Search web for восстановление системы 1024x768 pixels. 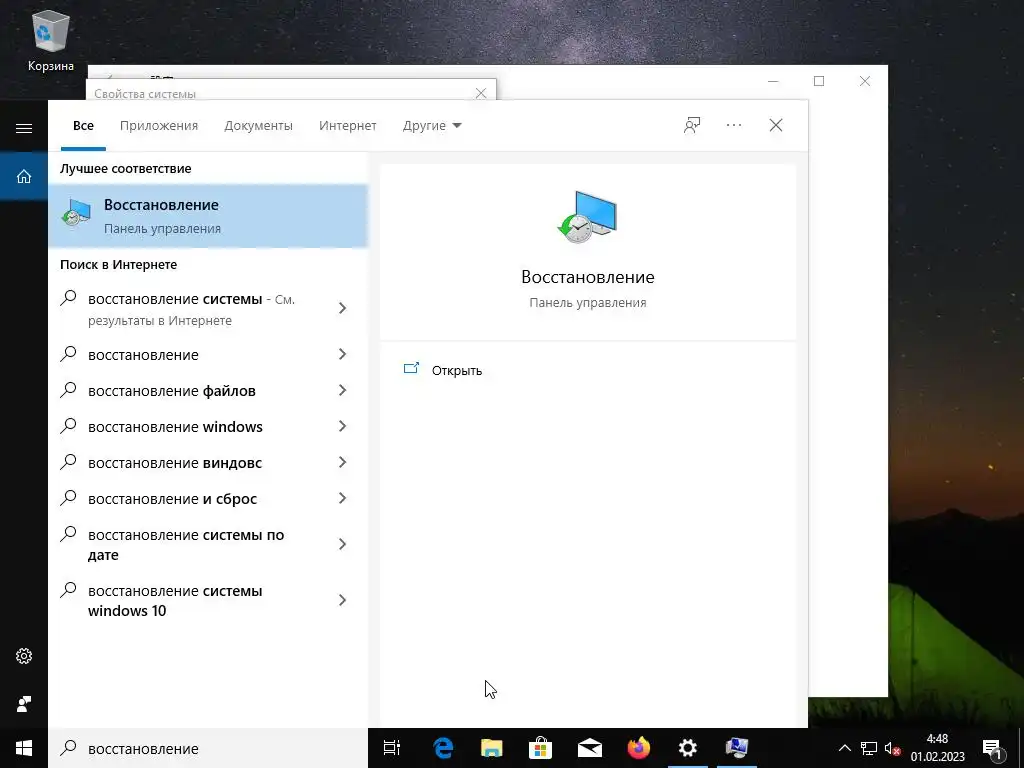click(x=189, y=310)
